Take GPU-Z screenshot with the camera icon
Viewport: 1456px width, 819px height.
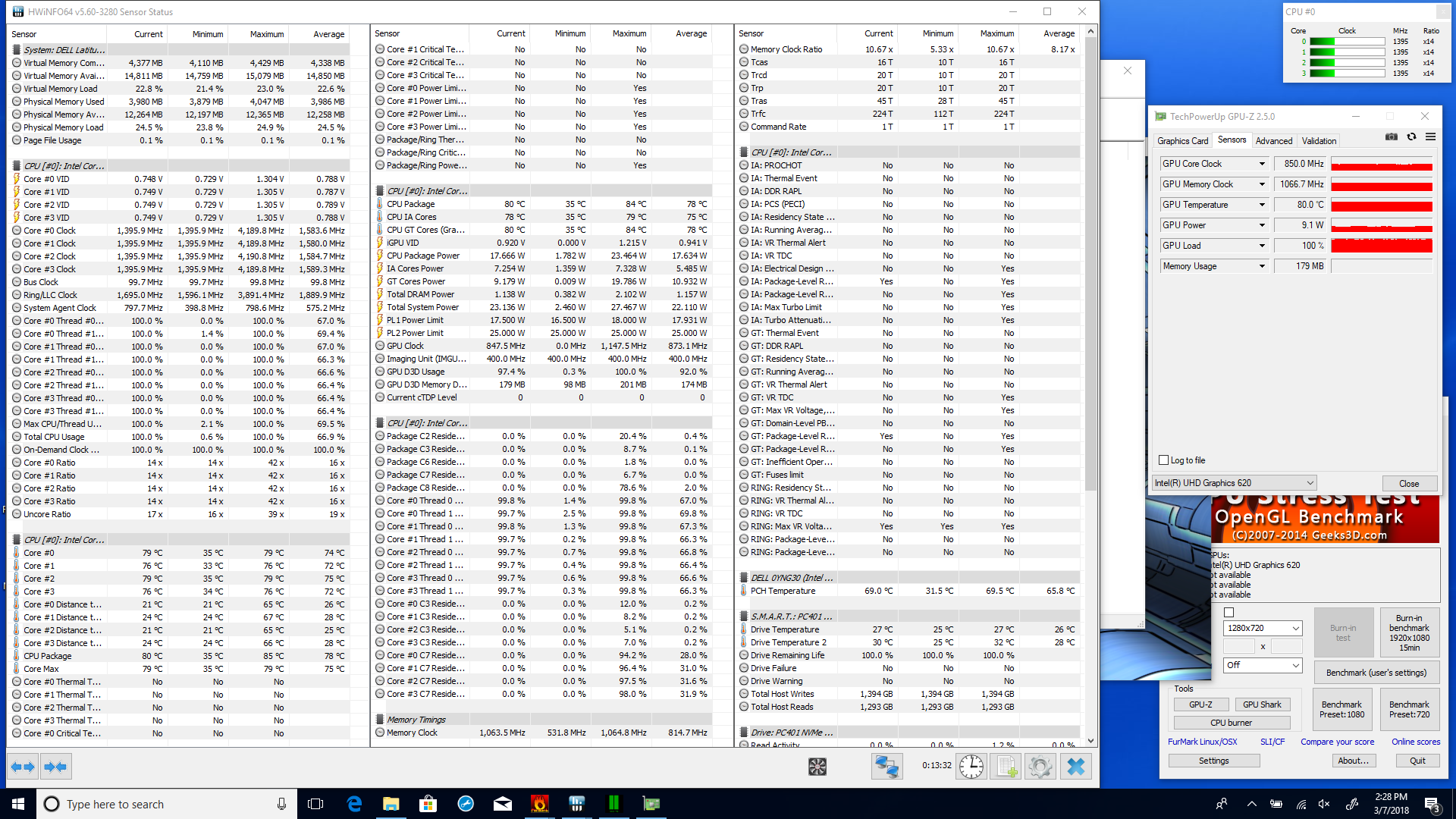pyautogui.click(x=1391, y=137)
